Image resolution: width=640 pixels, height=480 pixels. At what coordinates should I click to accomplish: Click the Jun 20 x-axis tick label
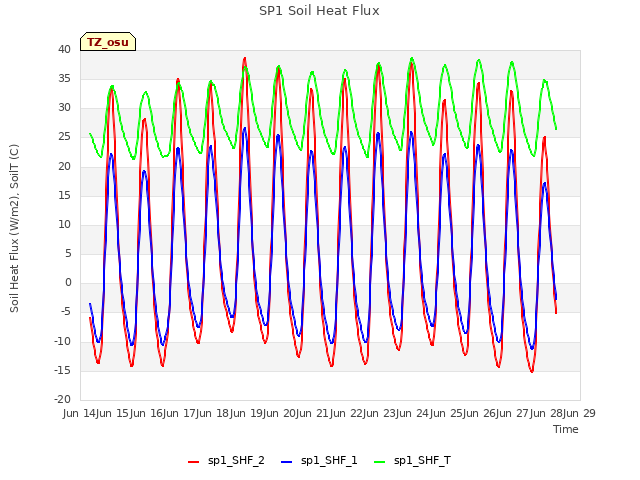click(280, 413)
